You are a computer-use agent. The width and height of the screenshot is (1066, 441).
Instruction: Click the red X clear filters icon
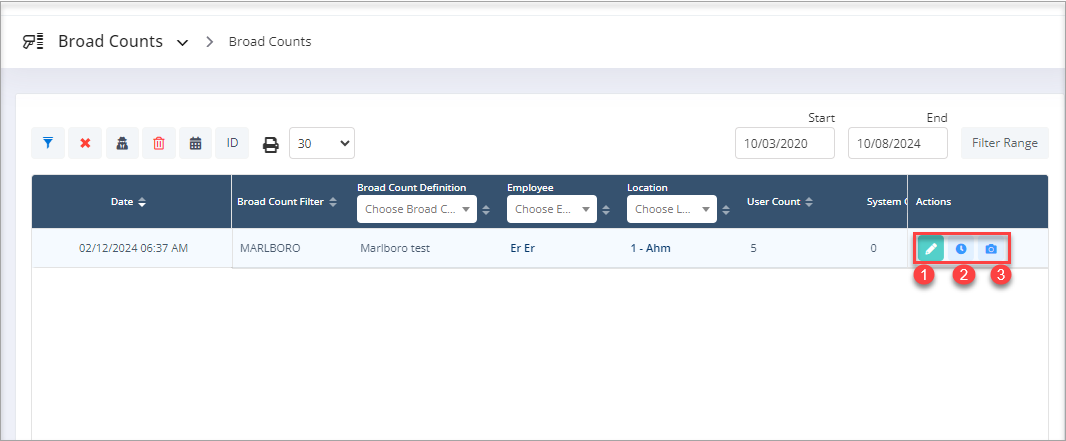point(85,143)
